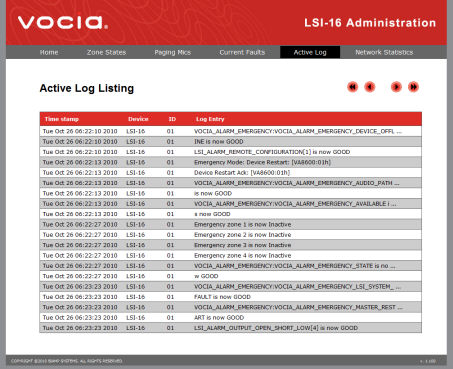Select the Active Log tab
Viewport: 453px width, 369px height.
click(310, 52)
